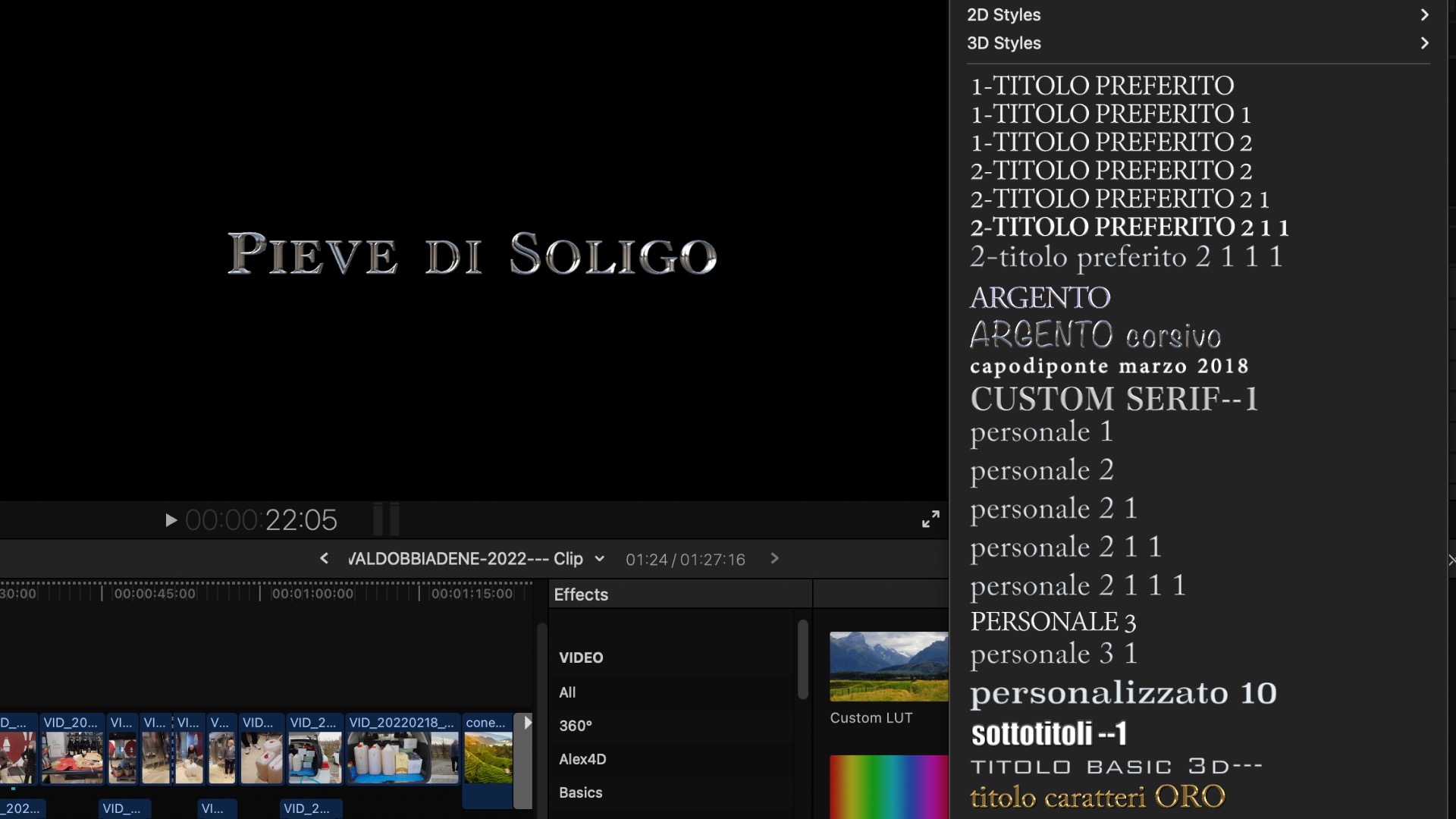1456x819 pixels.
Task: Click the project duration 01:24 / 01:27:16
Action: 686,560
